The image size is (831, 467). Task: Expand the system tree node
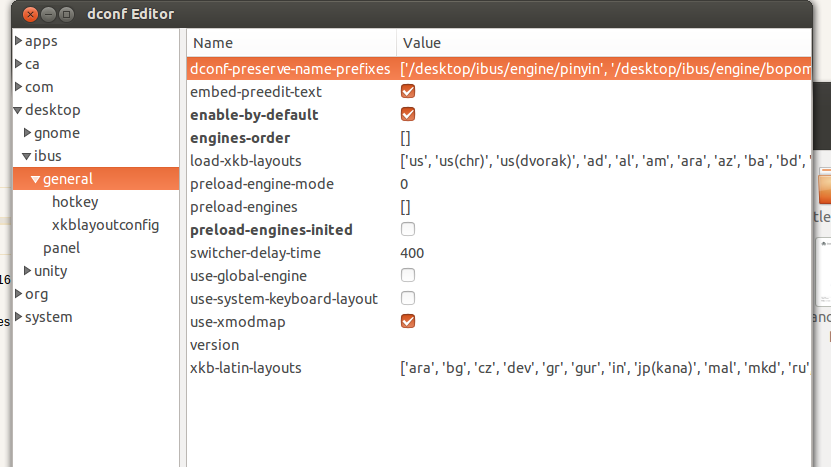(x=19, y=316)
